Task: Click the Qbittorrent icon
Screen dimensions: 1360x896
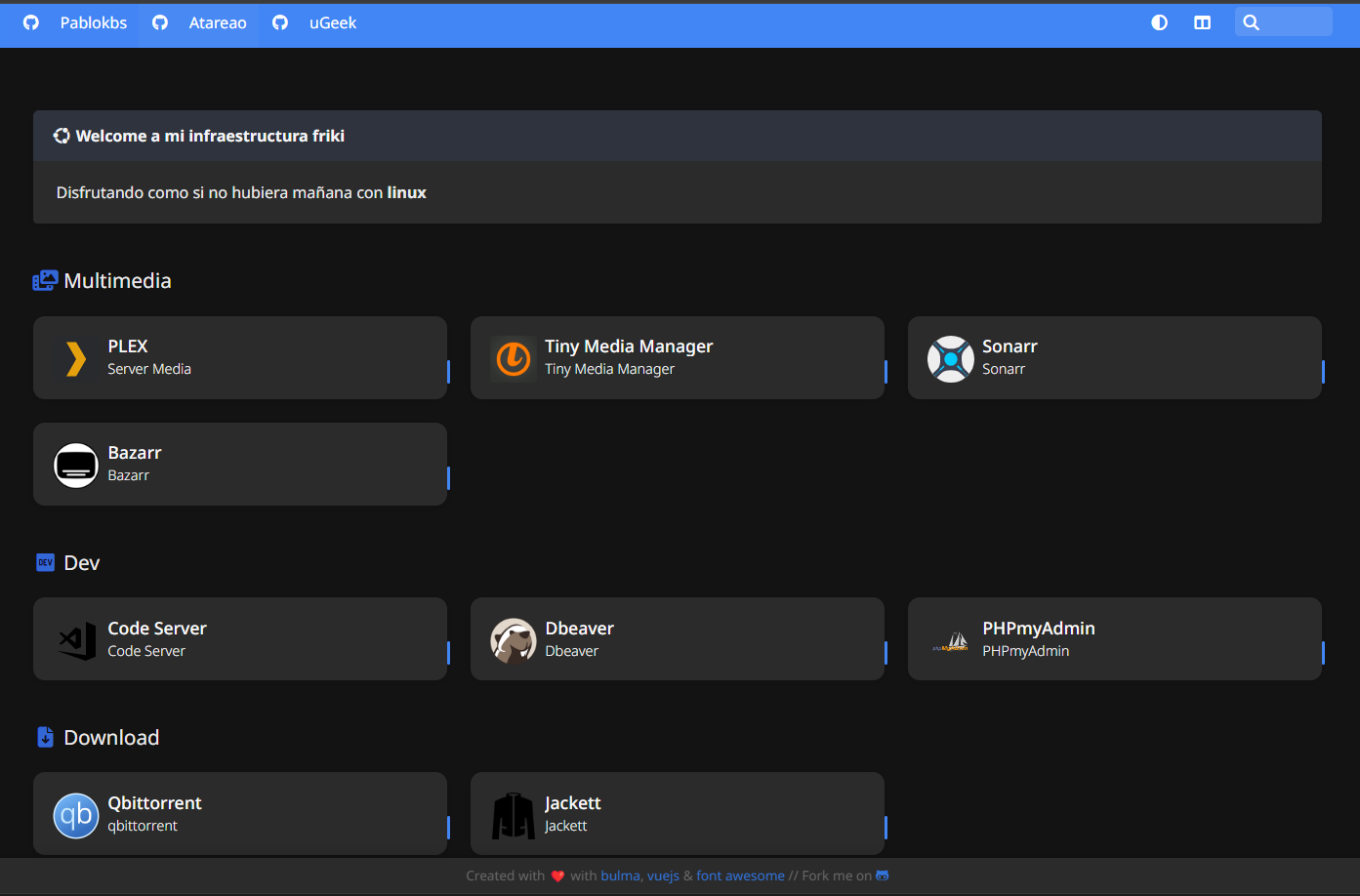Action: pos(75,815)
